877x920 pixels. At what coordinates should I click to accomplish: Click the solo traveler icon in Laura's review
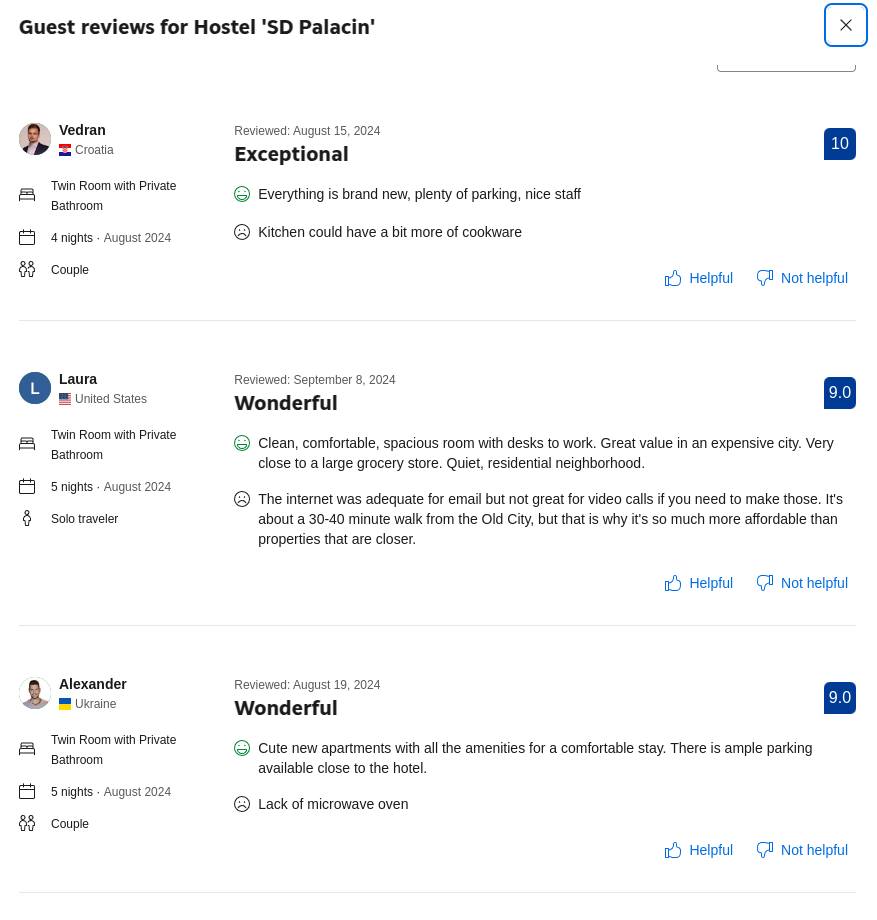(x=27, y=518)
